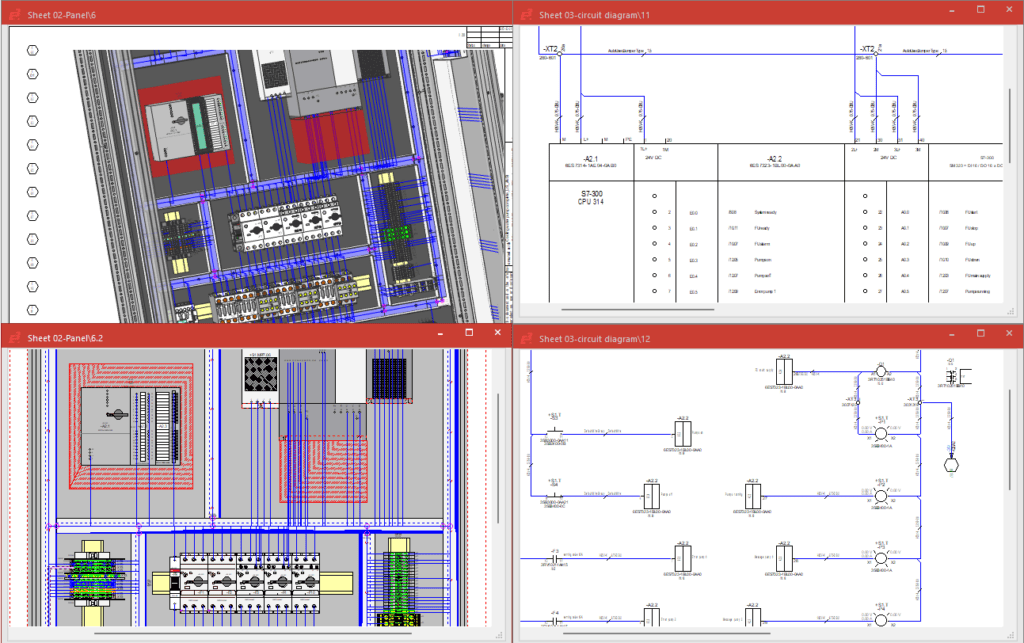Image resolution: width=1024 pixels, height=643 pixels.
Task: Select the Pumpsrunning text in diagram\11
Action: click(977, 291)
